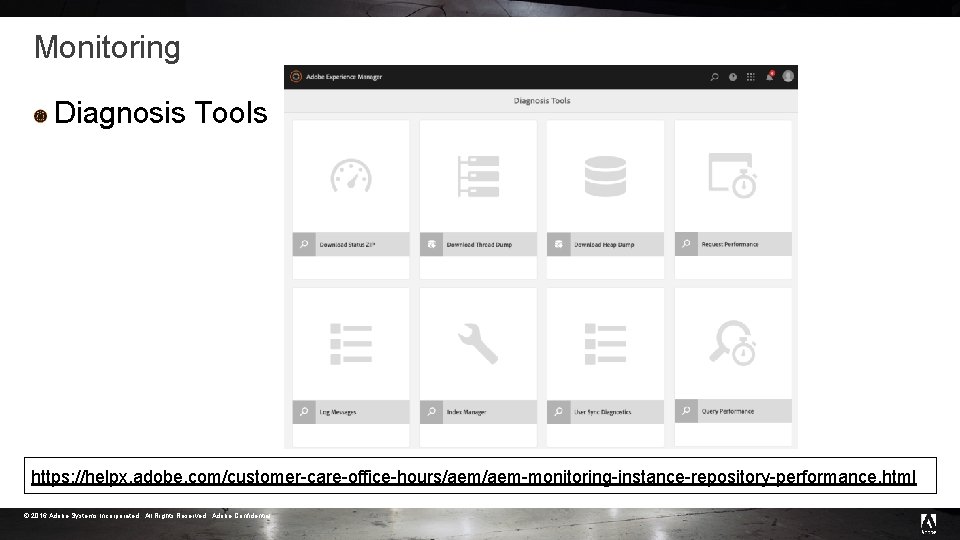Open the user profile avatar

[x=788, y=76]
